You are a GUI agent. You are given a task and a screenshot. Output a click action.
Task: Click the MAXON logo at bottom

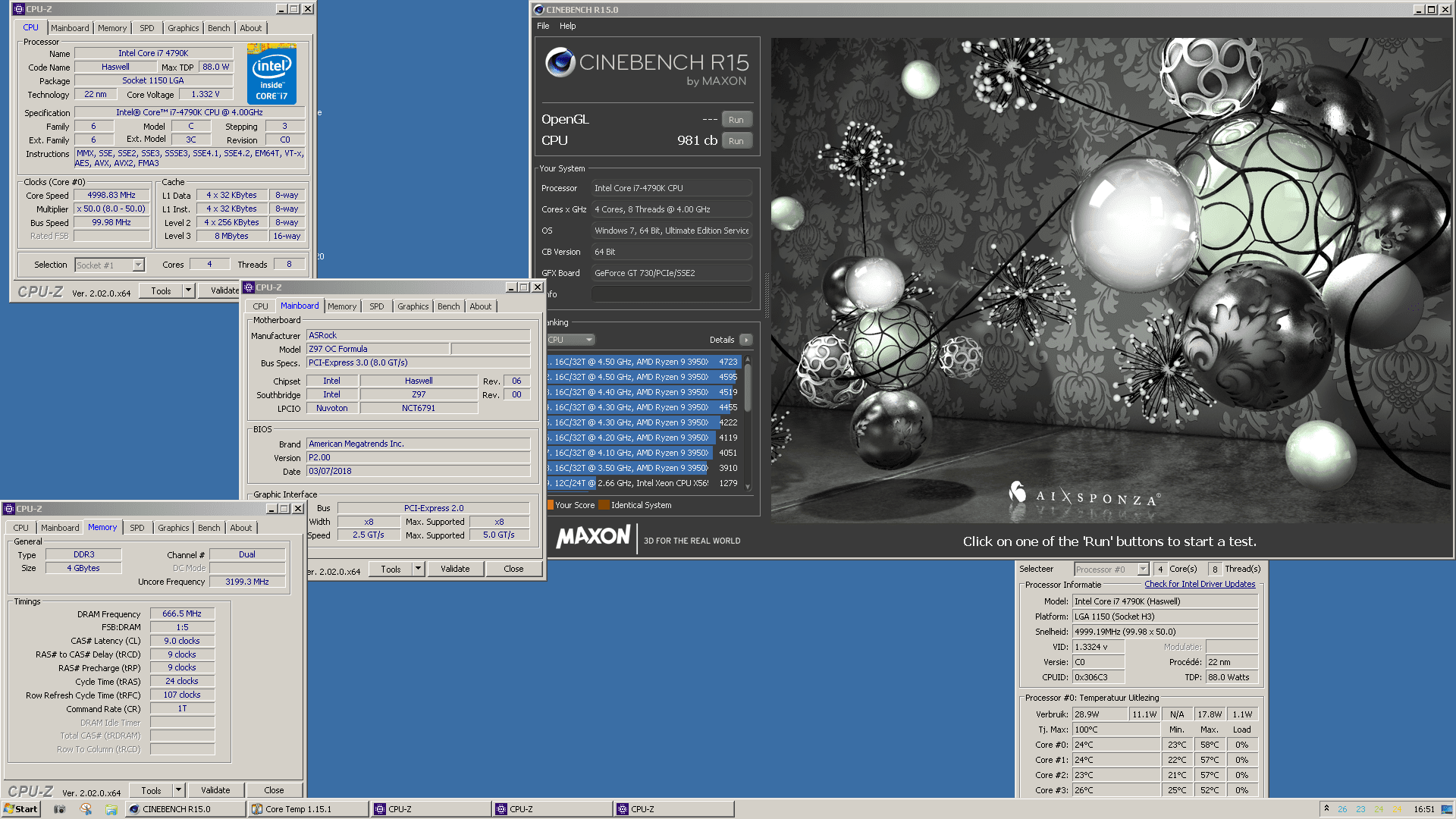pos(593,537)
